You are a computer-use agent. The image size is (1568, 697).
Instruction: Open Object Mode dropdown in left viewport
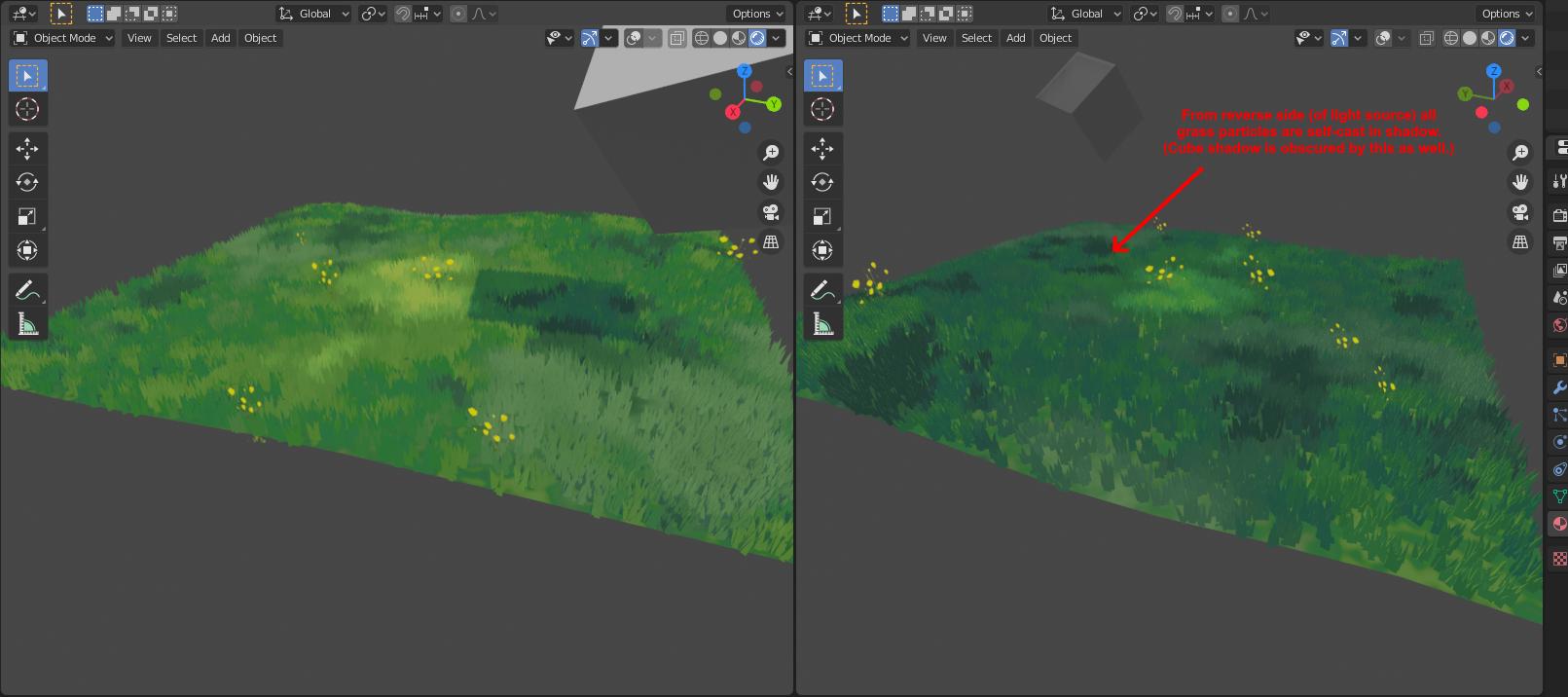(x=63, y=38)
